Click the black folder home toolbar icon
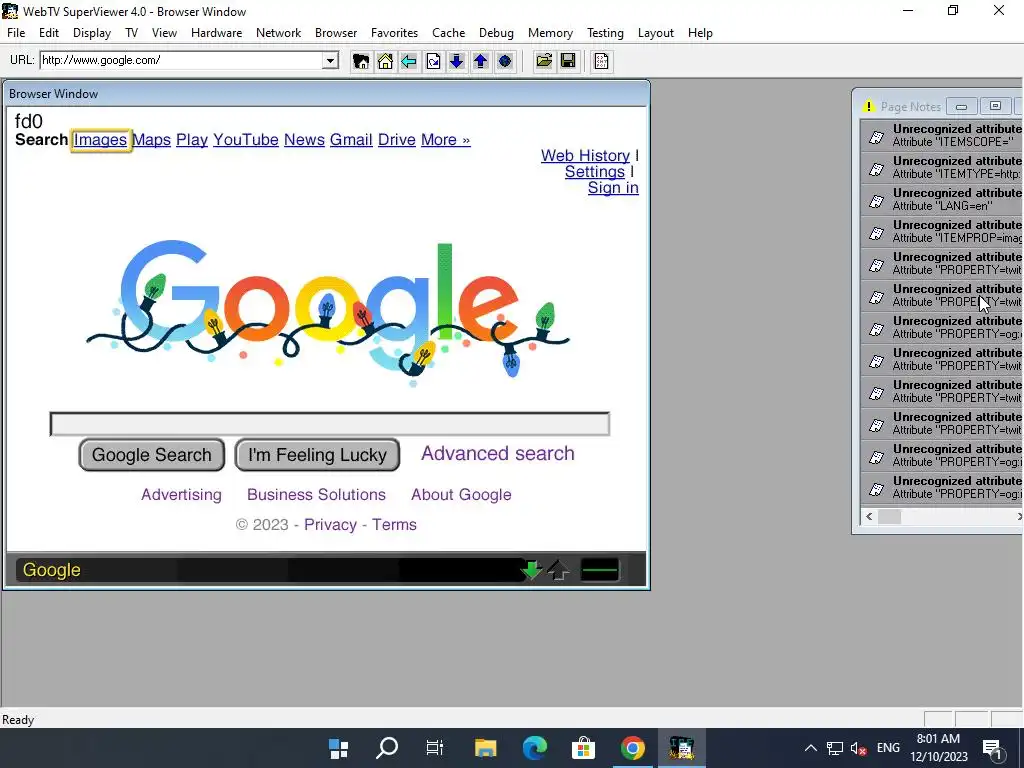1024x768 pixels. click(x=360, y=61)
